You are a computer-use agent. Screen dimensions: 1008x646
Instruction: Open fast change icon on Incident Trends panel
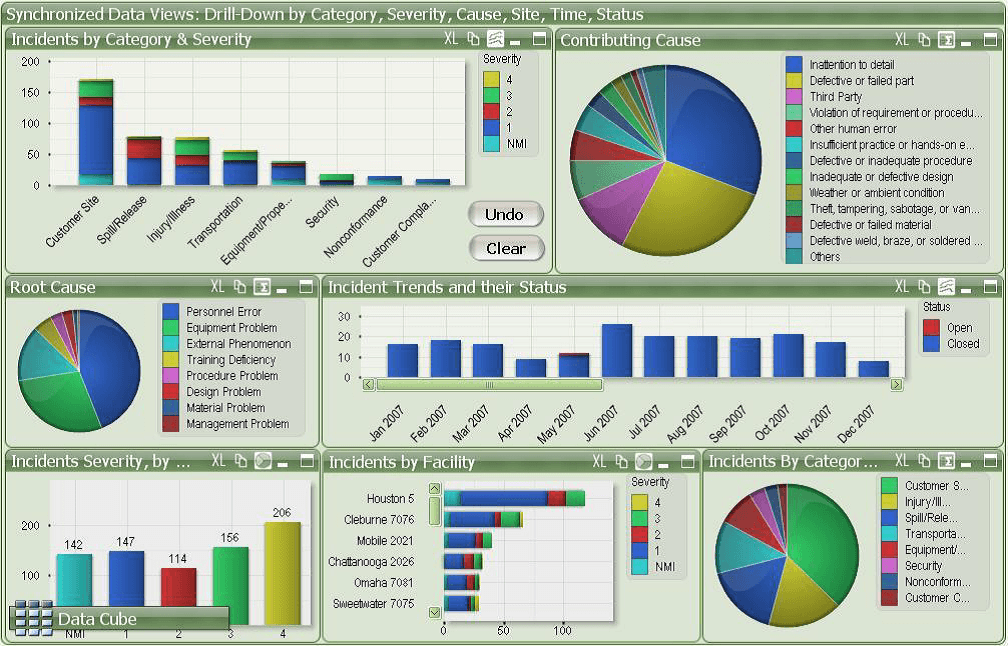(x=946, y=288)
